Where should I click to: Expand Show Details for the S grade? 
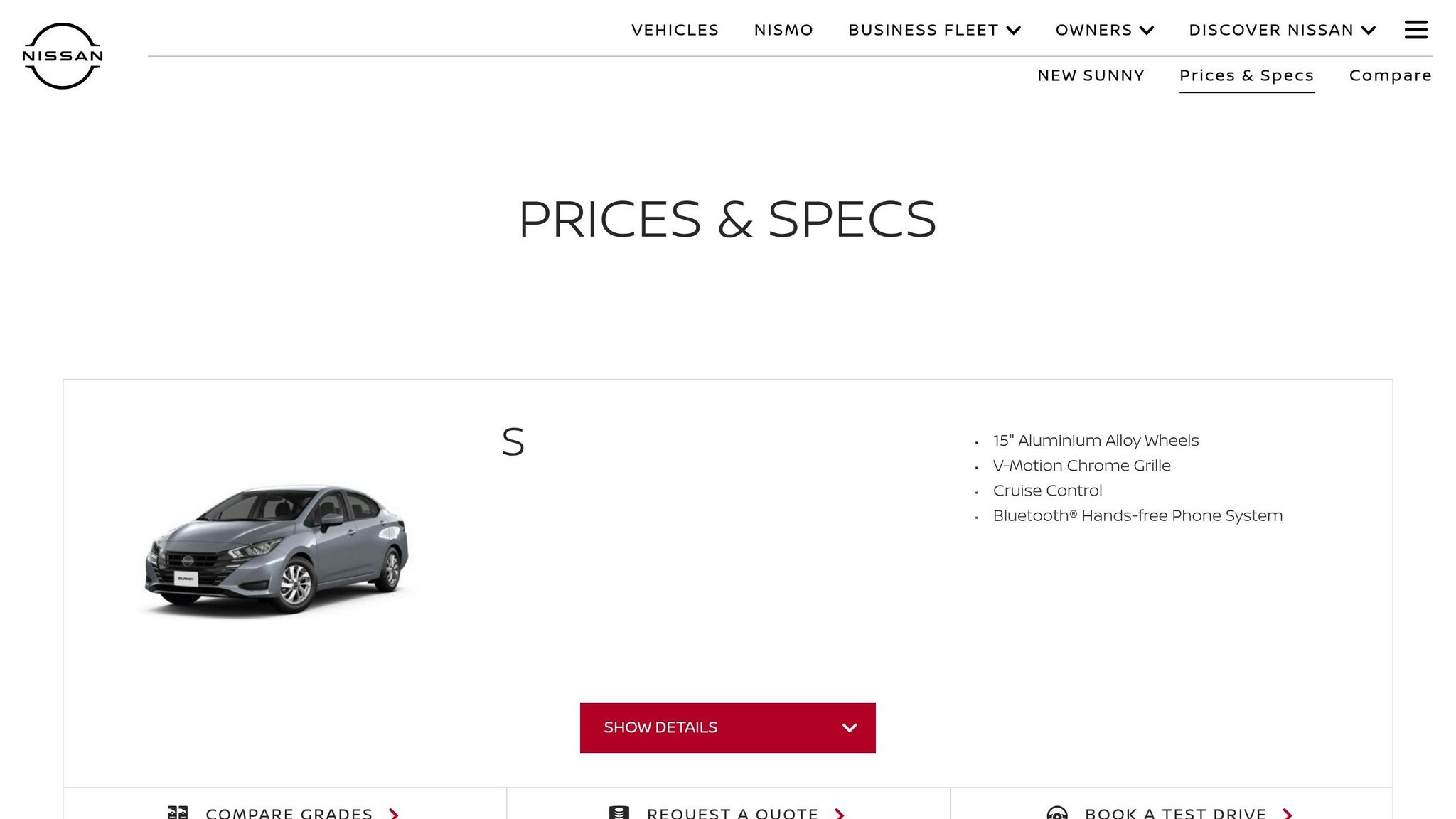coord(727,727)
